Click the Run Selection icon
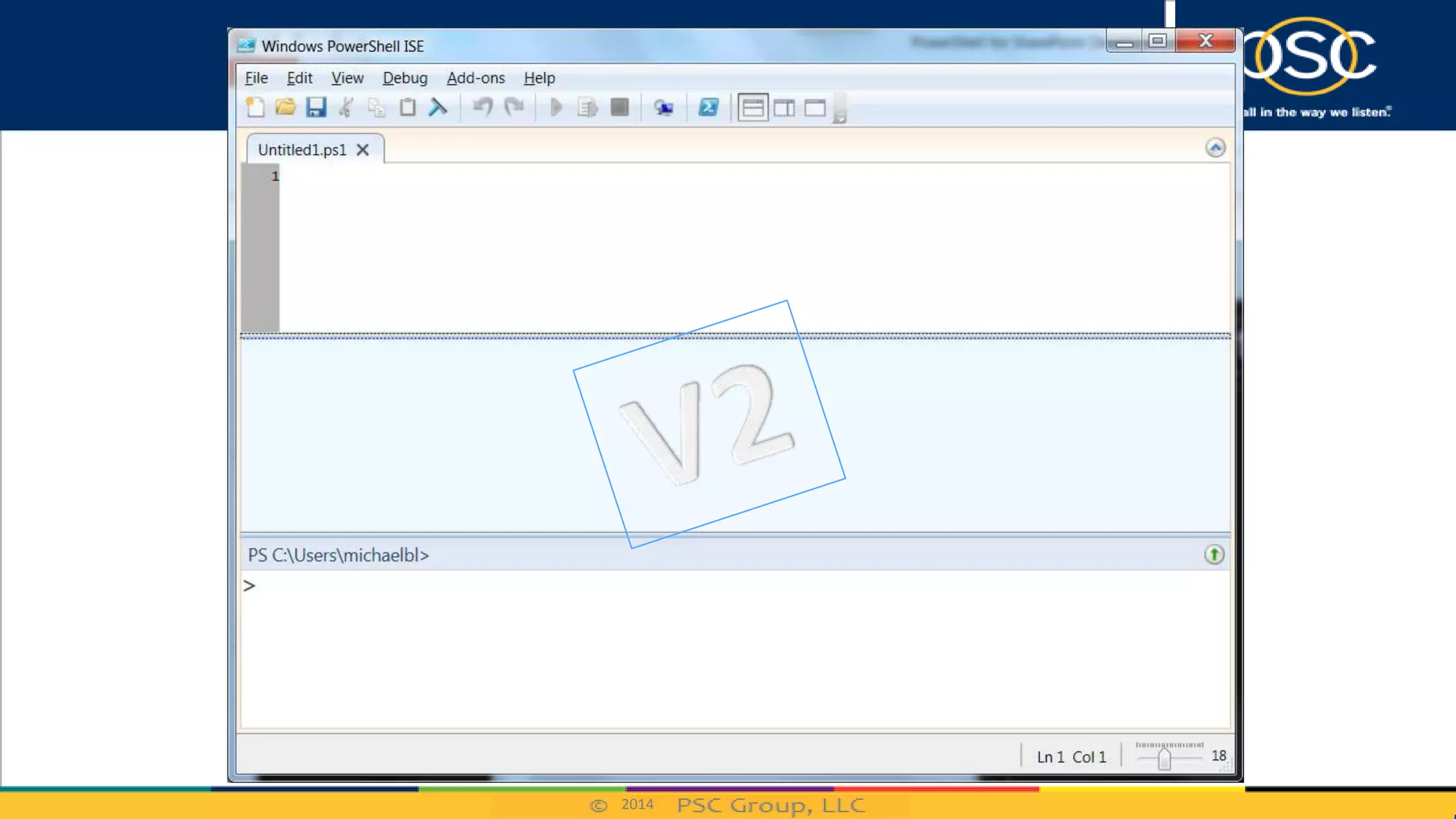The height and width of the screenshot is (819, 1456). coord(587,107)
